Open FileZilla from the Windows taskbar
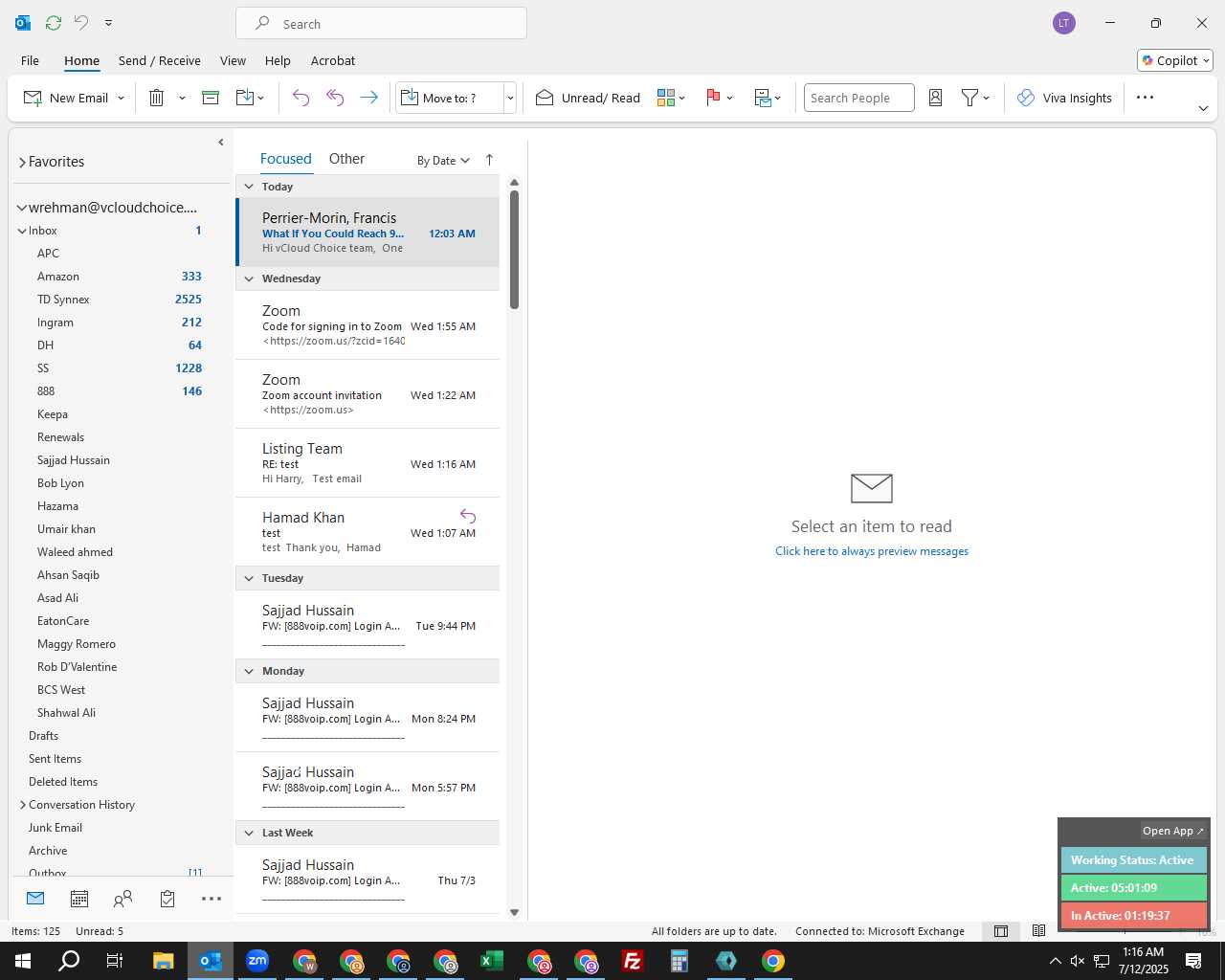 pyautogui.click(x=633, y=961)
